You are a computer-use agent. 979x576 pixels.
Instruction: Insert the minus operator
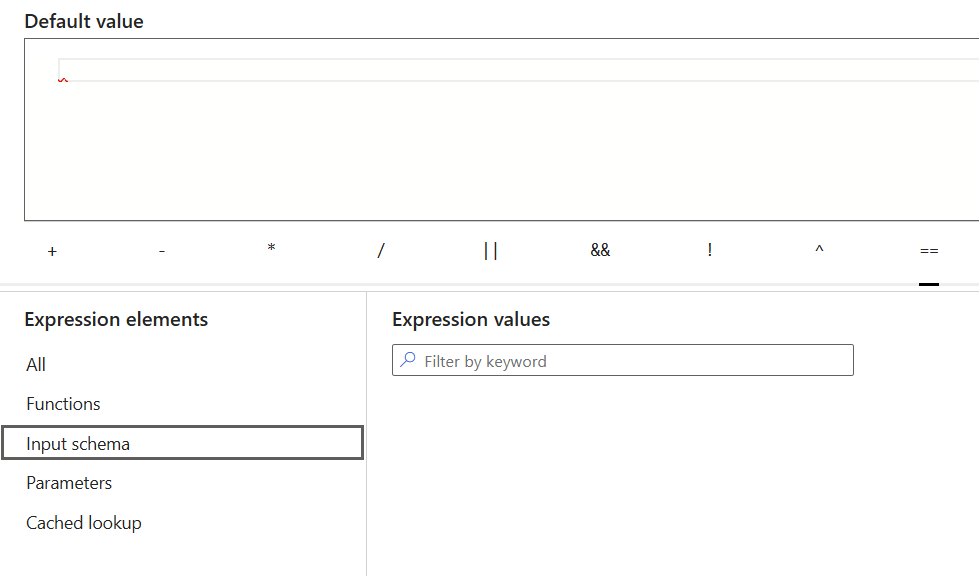point(162,251)
